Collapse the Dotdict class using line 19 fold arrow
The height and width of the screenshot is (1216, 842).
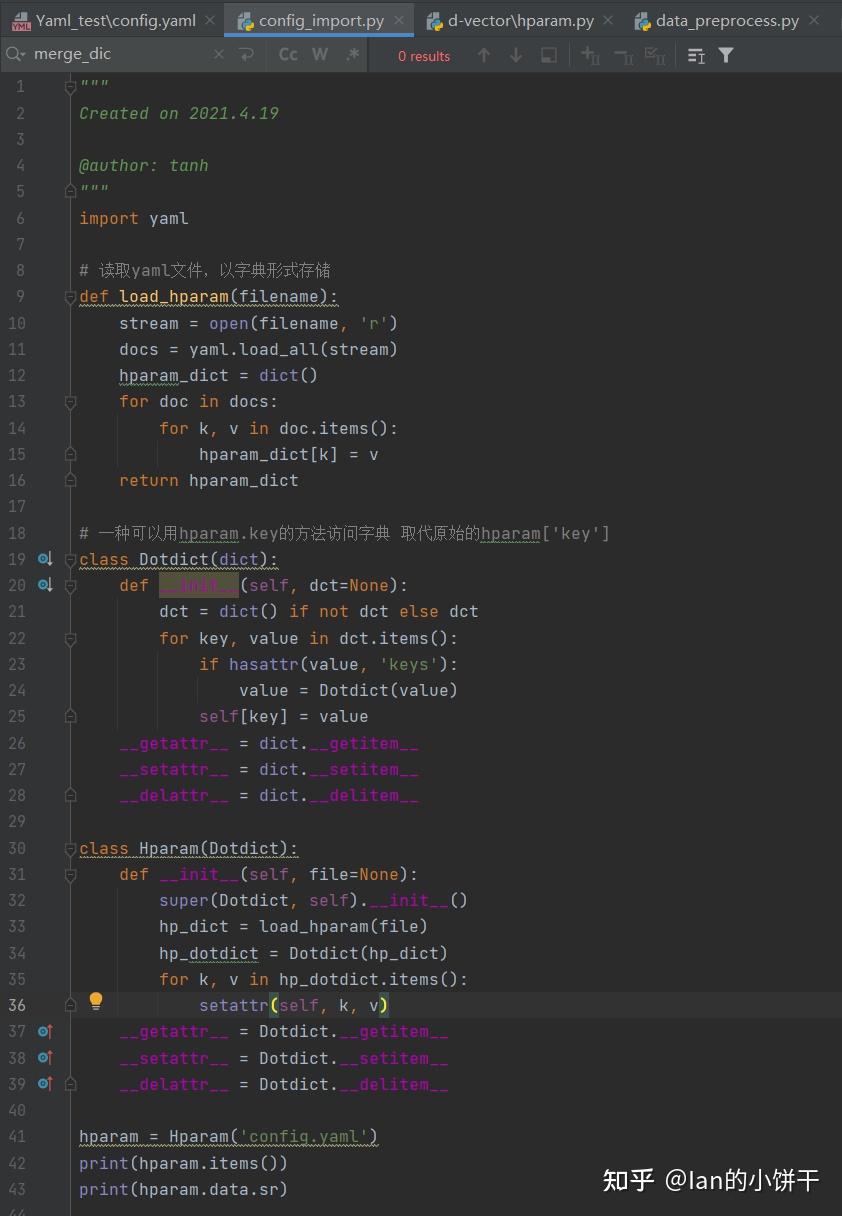coord(68,559)
